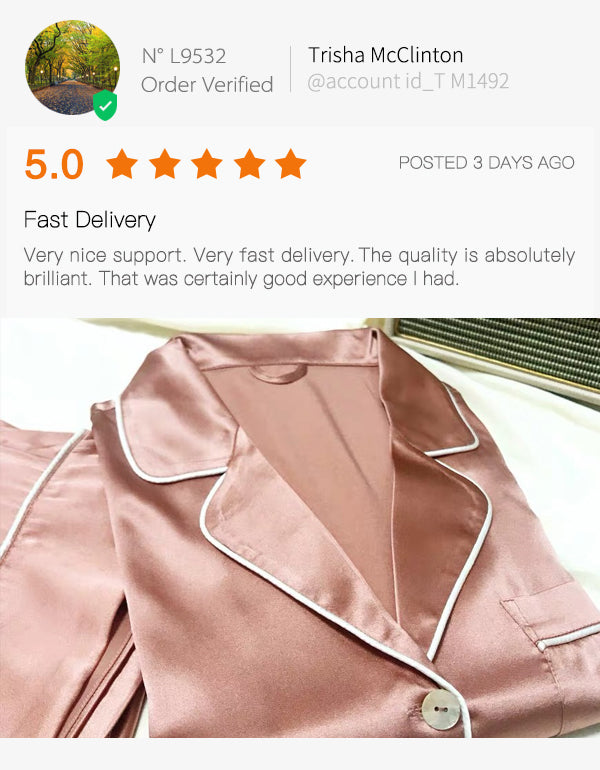Viewport: 600px width, 770px height.
Task: Open the @account id_T M1492 handle
Action: click(x=408, y=82)
